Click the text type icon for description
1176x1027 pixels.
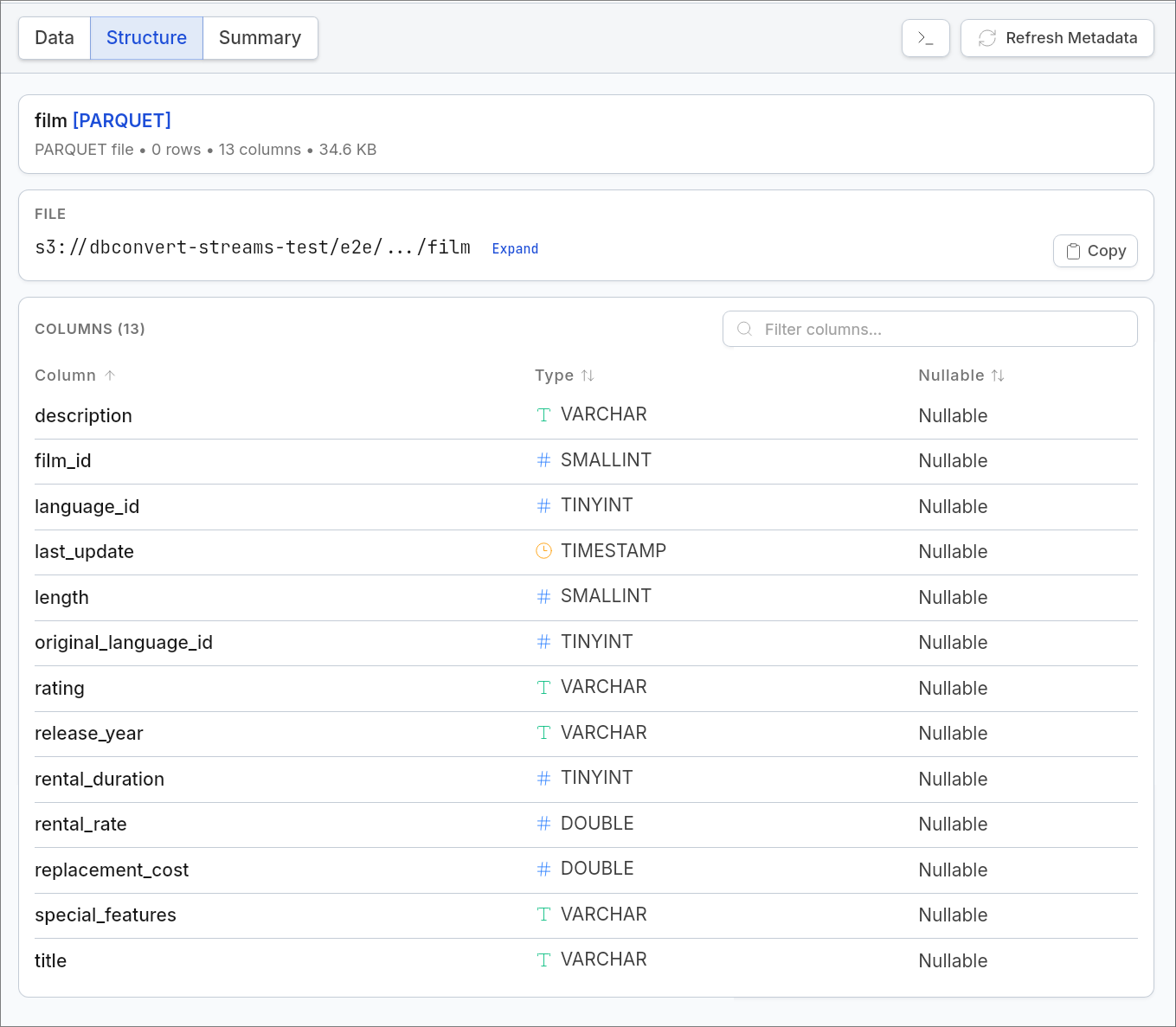click(x=543, y=415)
